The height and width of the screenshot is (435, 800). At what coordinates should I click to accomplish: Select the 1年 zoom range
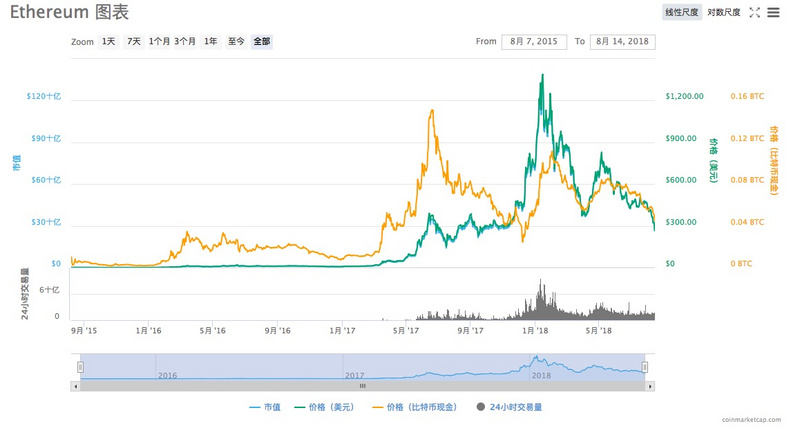(211, 41)
